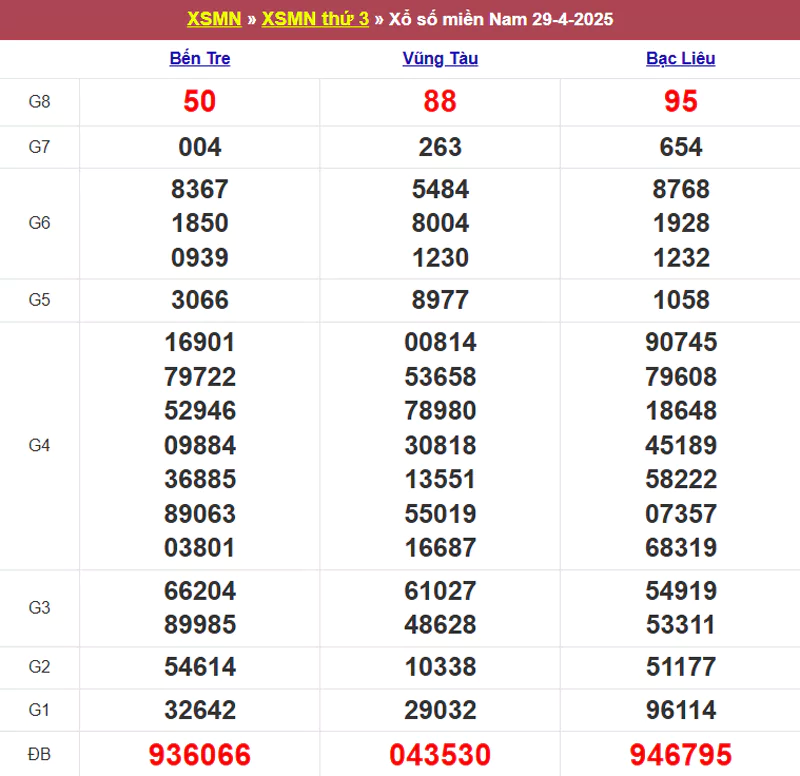Click G2 number 54614
800x776 pixels.
[200, 667]
